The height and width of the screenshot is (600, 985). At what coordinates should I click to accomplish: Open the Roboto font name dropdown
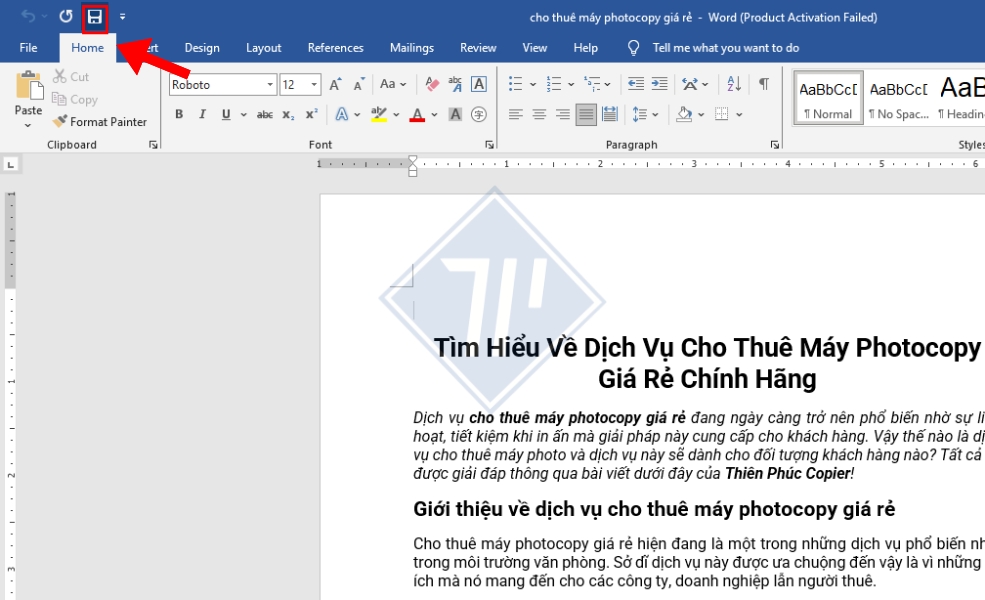coord(269,85)
